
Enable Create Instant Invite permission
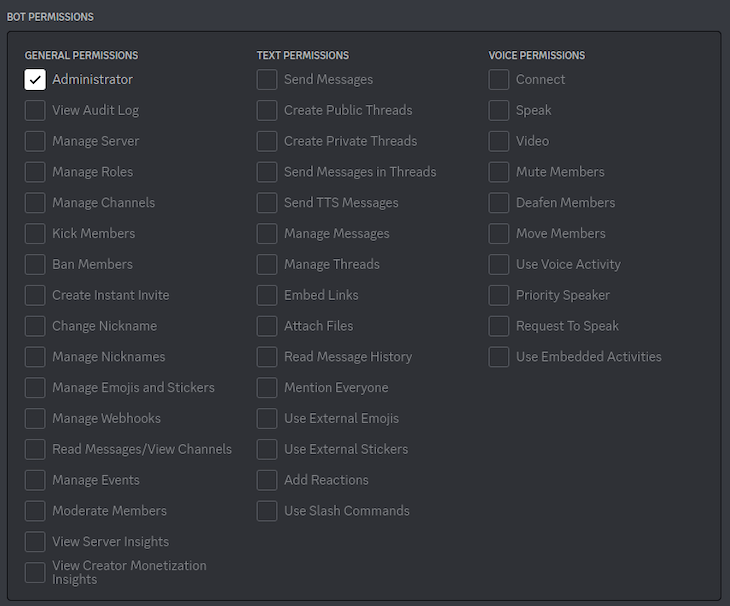point(35,295)
